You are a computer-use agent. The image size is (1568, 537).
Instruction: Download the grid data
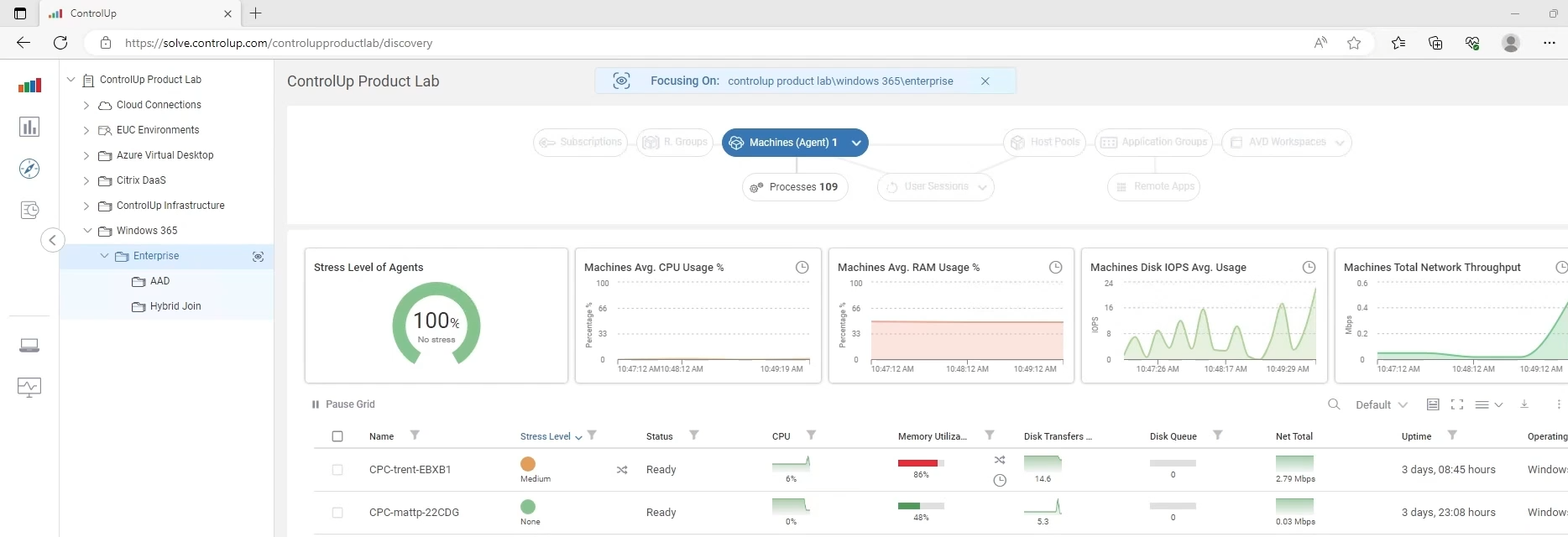(1524, 404)
